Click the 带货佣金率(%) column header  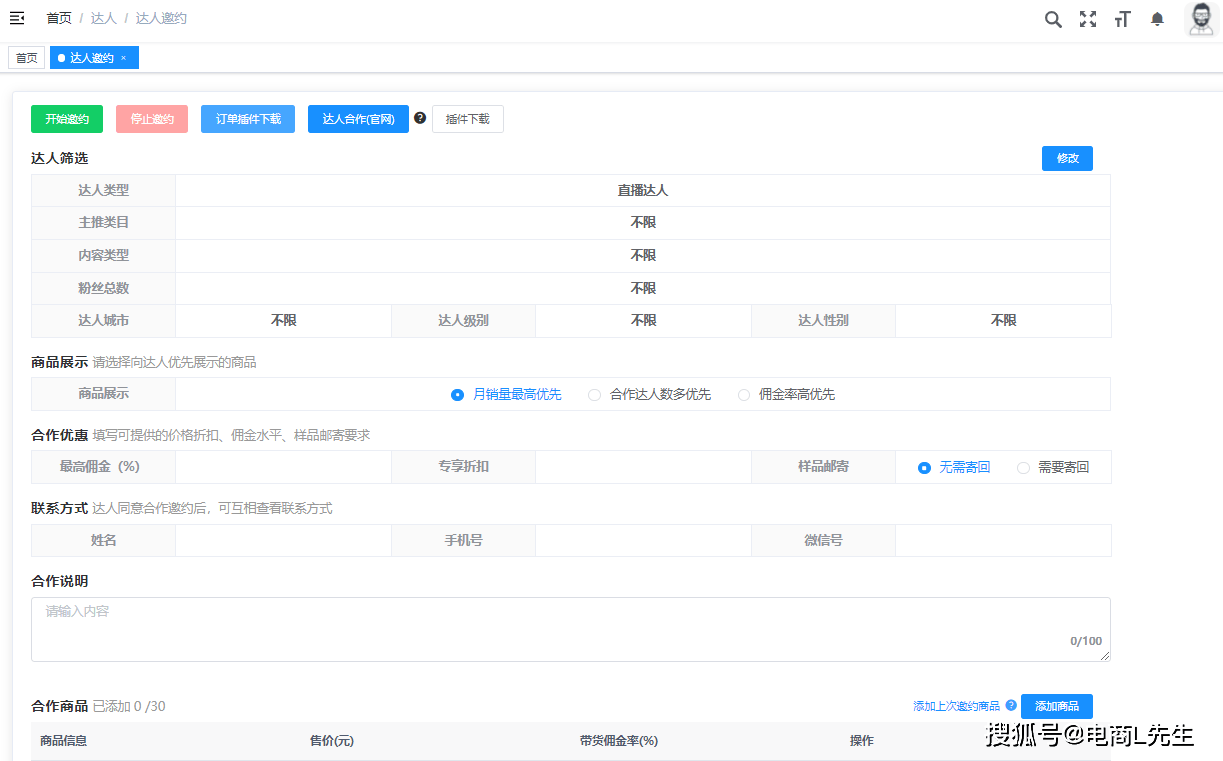[x=619, y=741]
